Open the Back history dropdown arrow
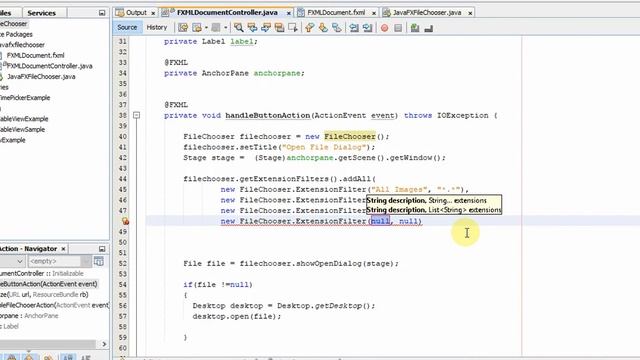 (x=206, y=27)
